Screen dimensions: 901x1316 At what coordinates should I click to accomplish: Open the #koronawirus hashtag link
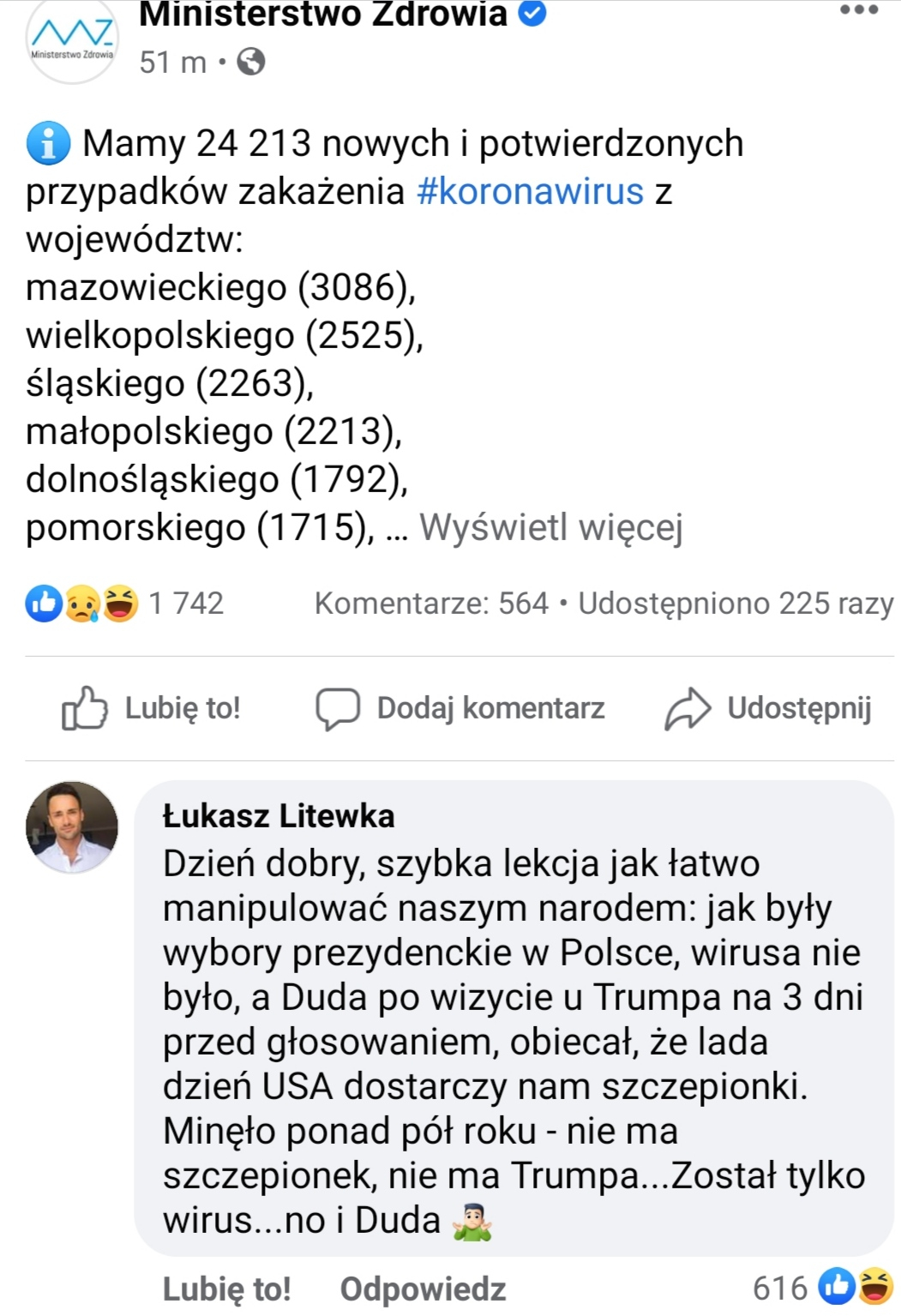point(530,191)
